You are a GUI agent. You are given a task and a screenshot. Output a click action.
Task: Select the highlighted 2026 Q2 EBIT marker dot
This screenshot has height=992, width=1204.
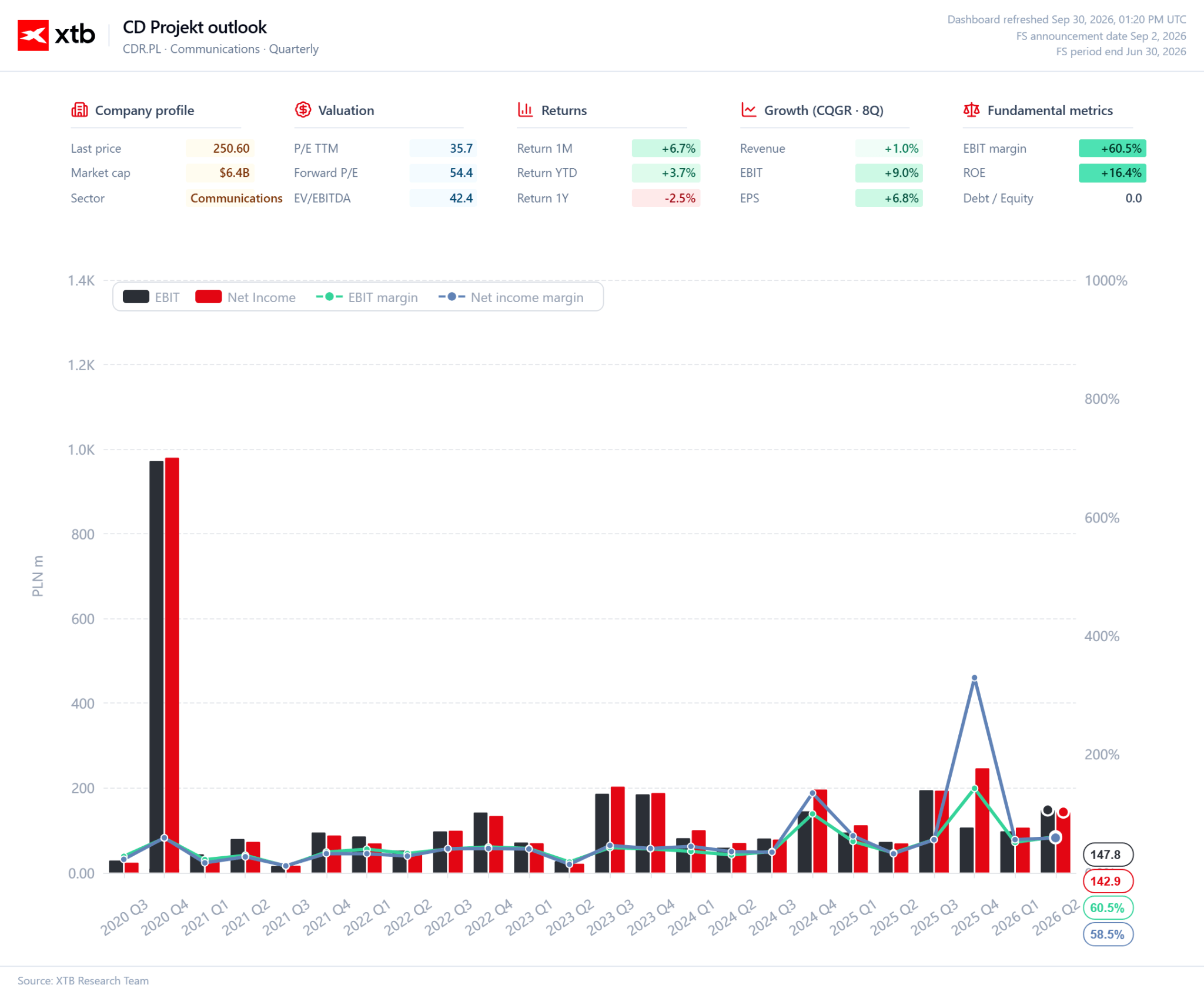[1048, 810]
